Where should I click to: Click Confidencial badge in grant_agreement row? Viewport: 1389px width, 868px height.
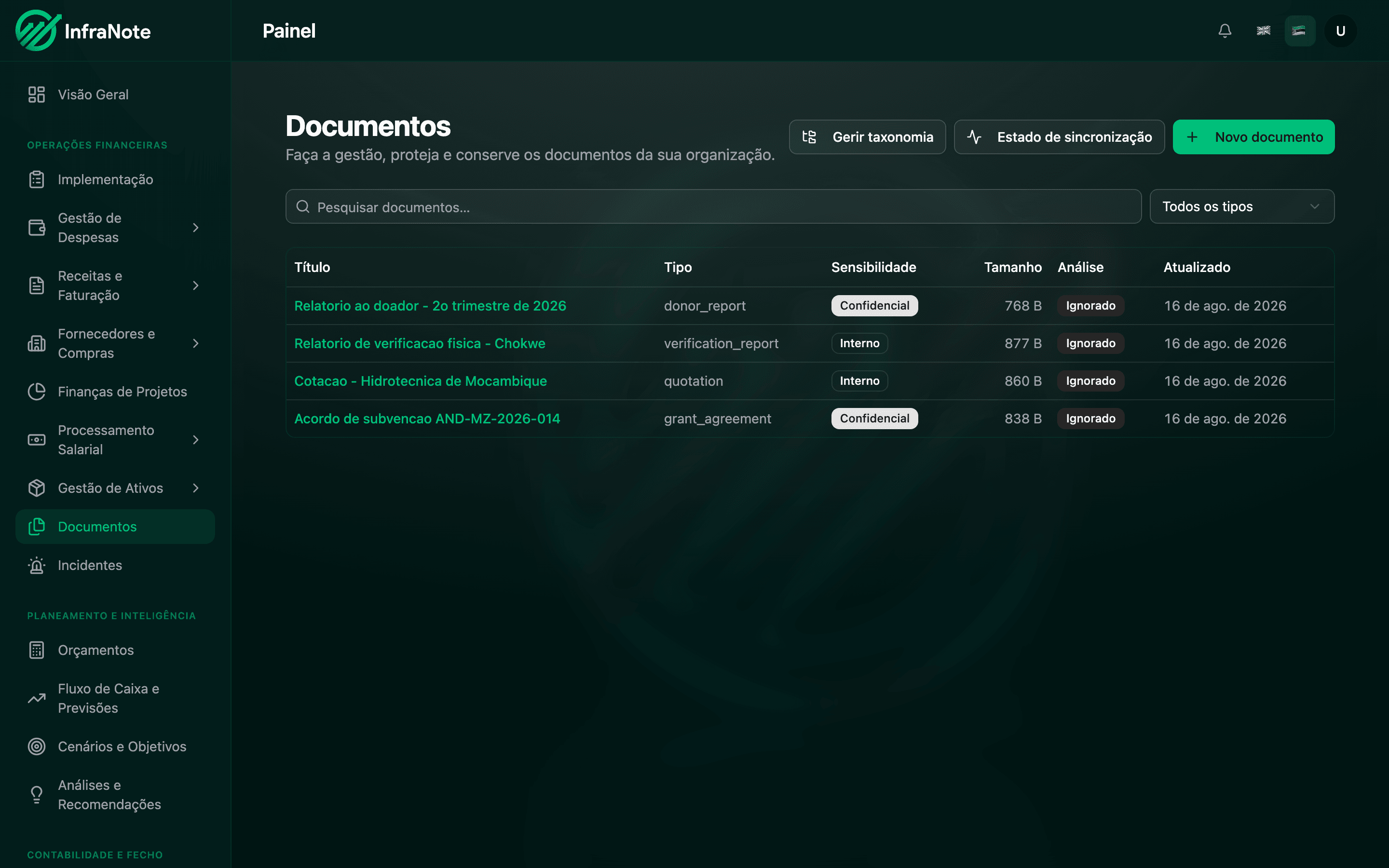tap(875, 419)
